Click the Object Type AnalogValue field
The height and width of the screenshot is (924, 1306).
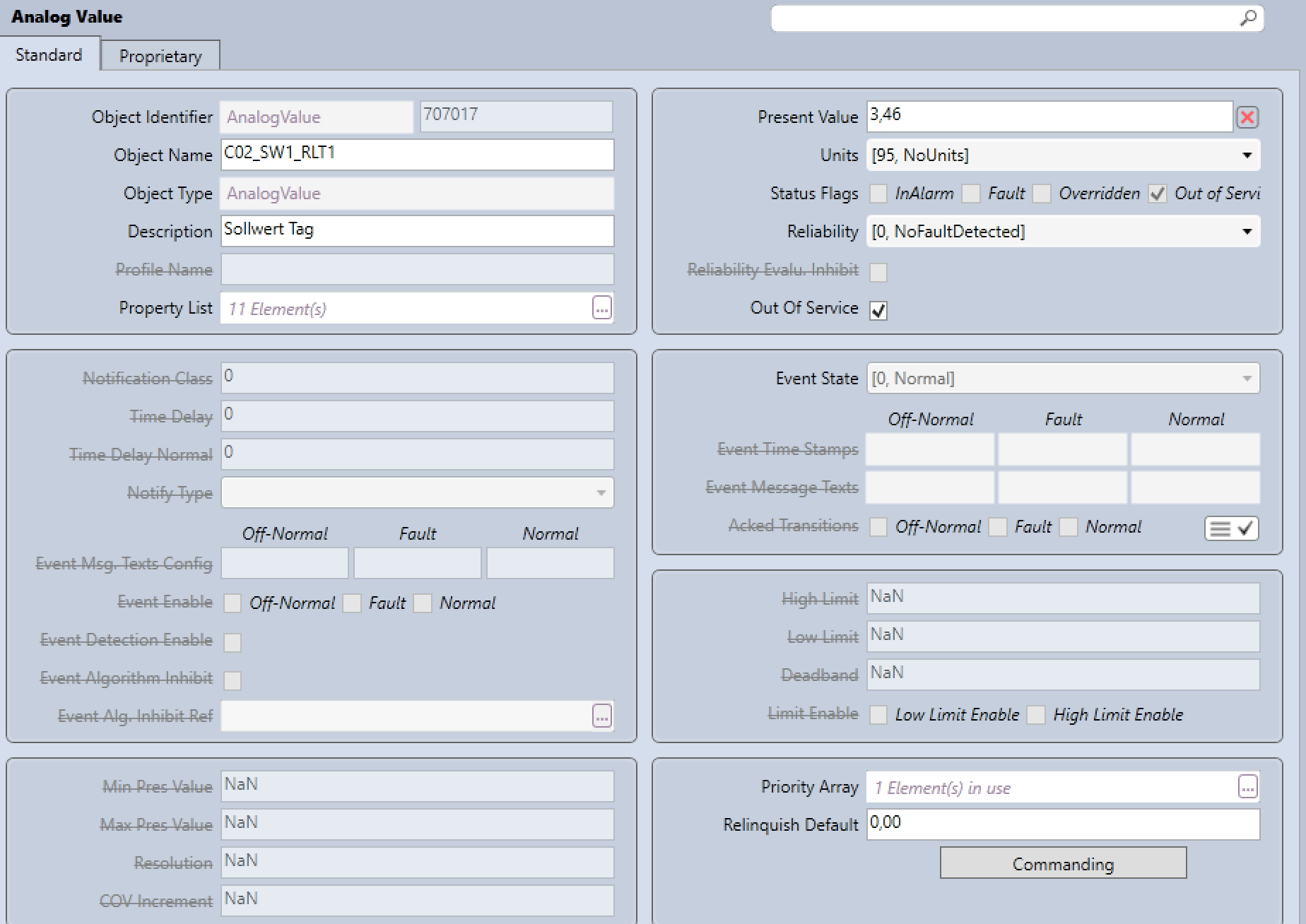(x=418, y=194)
